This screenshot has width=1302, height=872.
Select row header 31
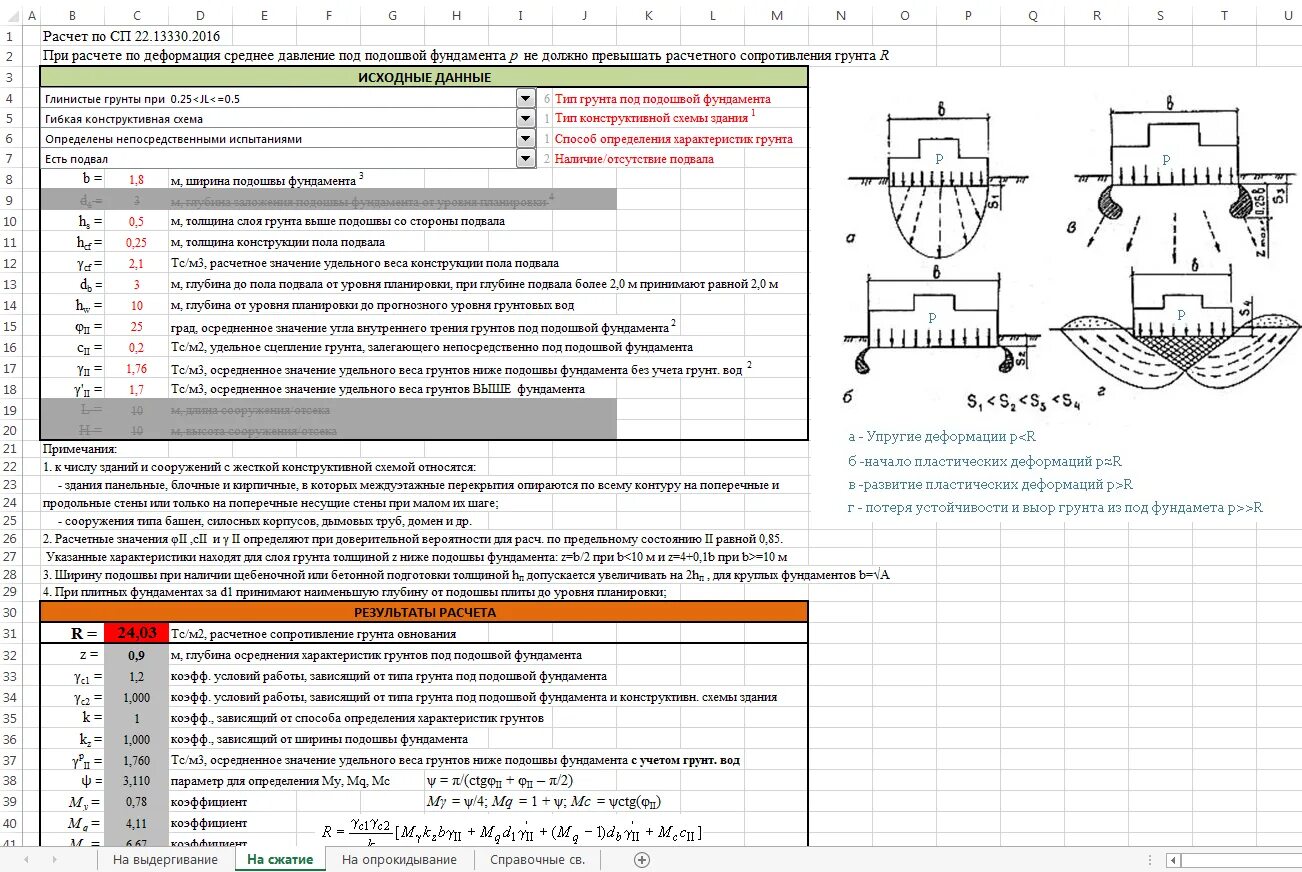tap(10, 632)
